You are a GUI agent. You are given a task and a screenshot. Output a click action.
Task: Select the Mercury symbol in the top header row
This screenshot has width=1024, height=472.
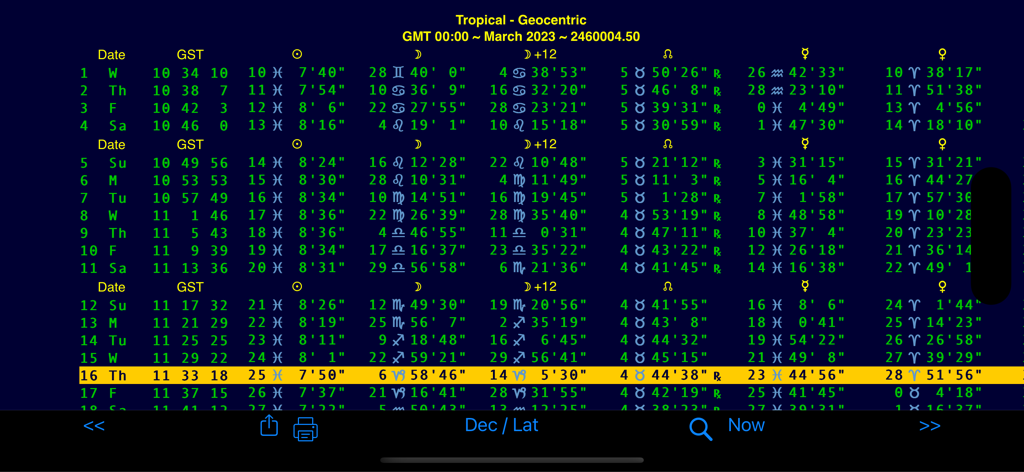tap(805, 55)
